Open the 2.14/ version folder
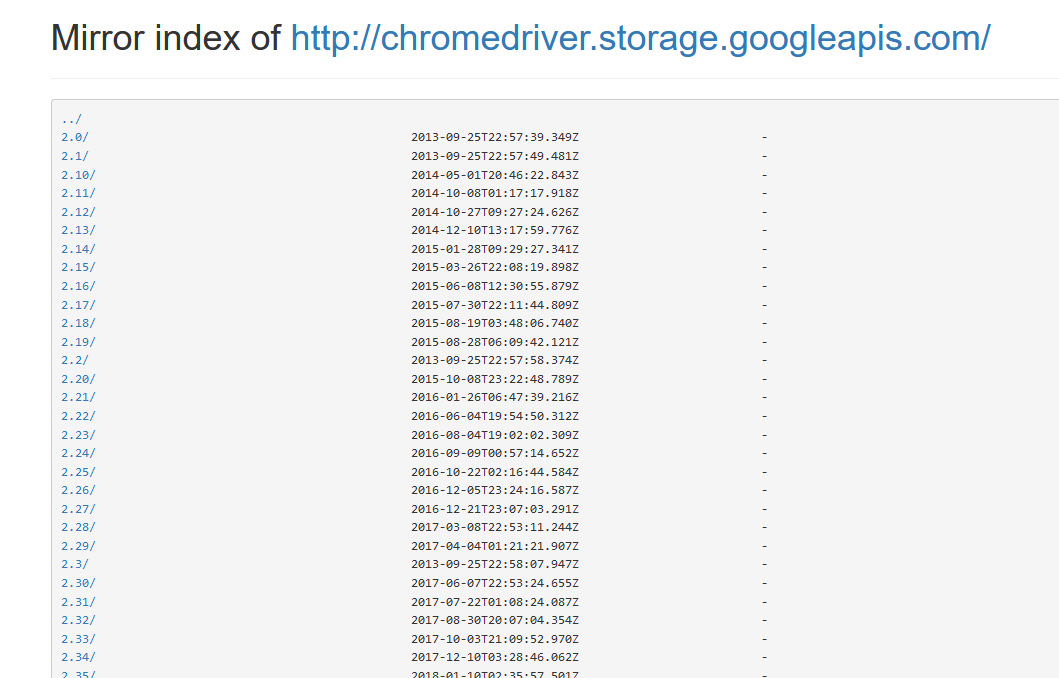1059x678 pixels. pos(71,248)
